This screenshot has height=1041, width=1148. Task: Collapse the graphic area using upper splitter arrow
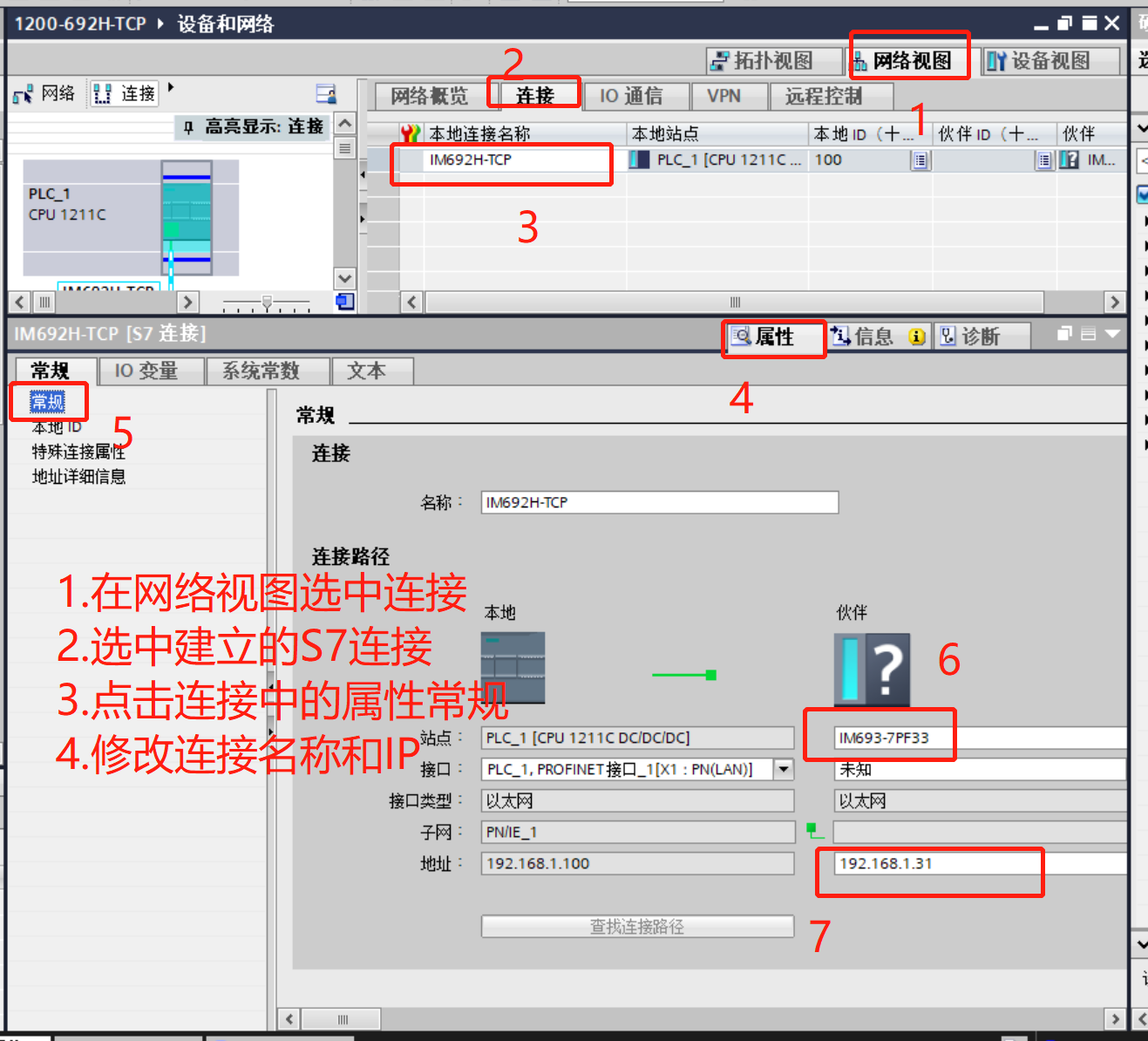[363, 174]
